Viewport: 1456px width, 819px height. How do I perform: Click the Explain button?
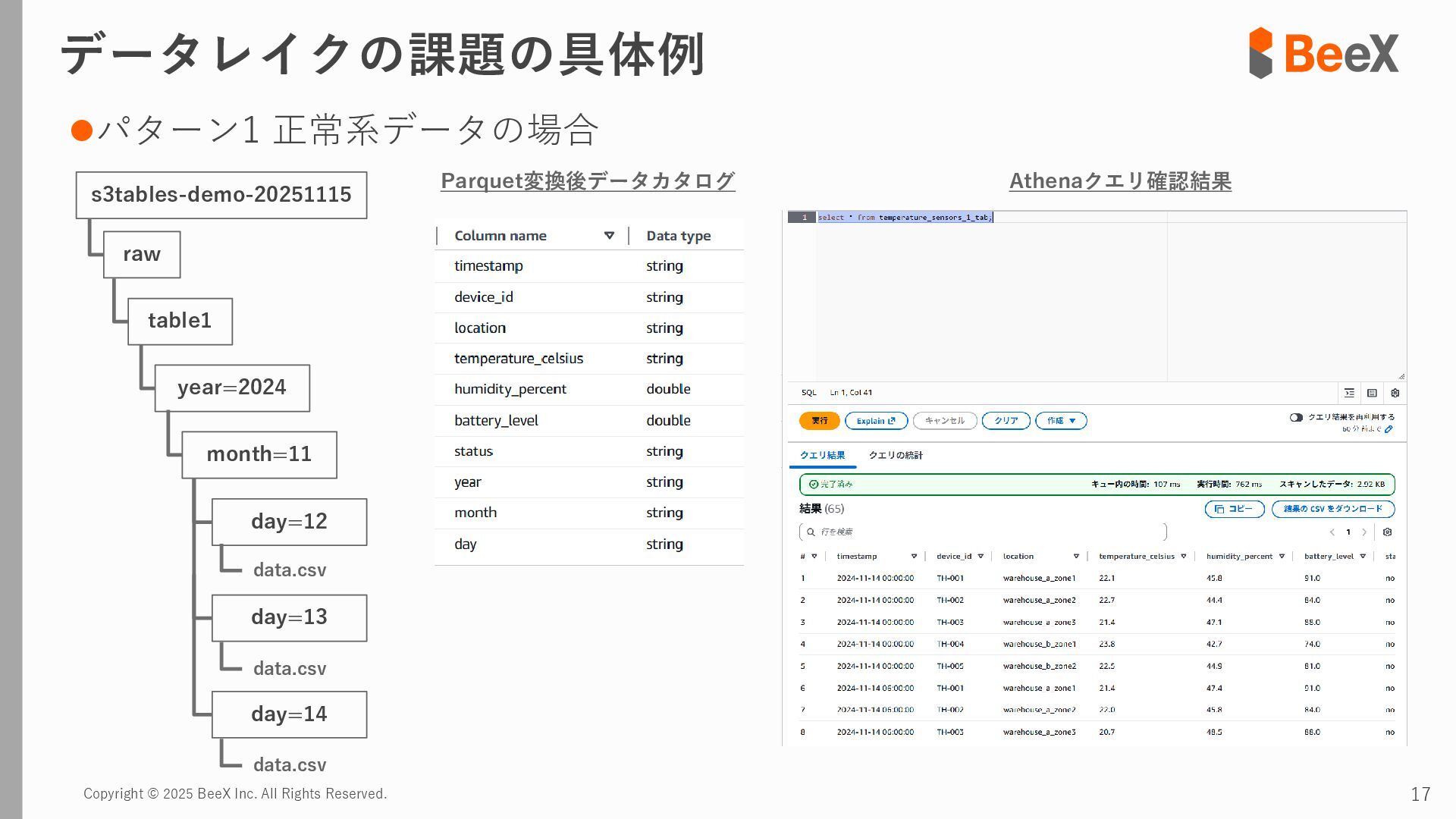tap(876, 421)
